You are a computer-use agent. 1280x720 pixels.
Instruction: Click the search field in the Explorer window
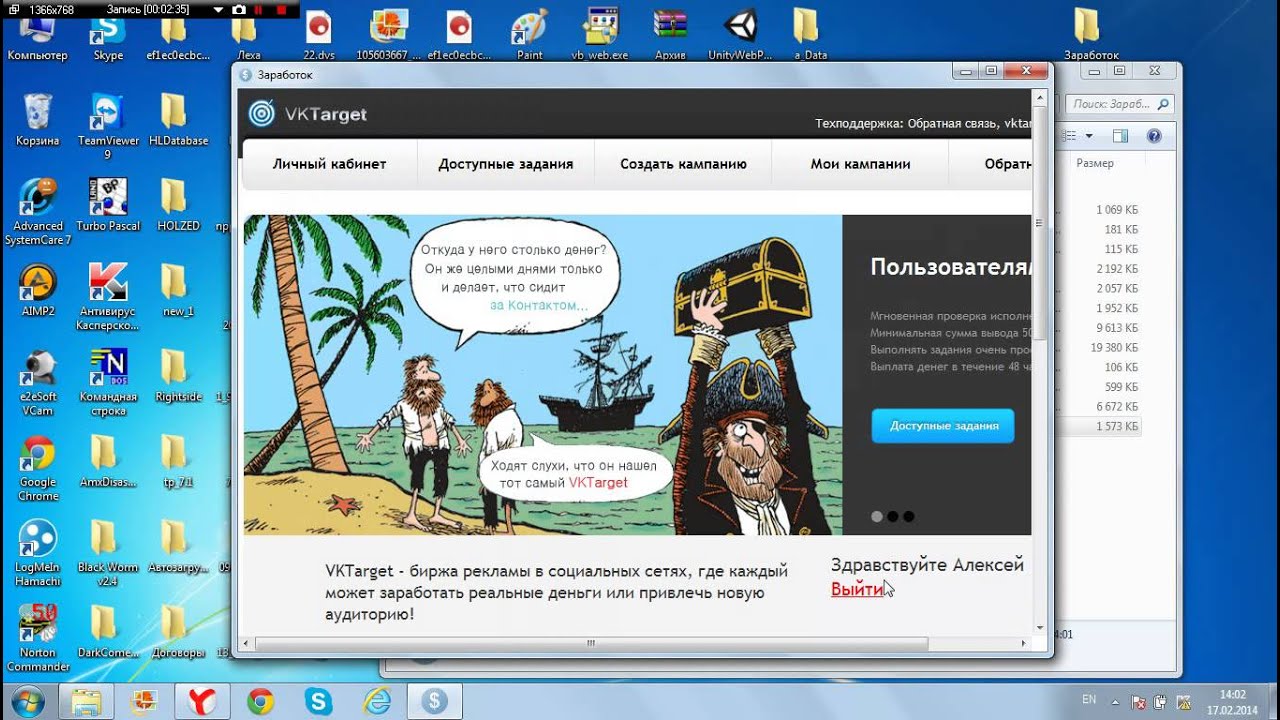(x=1120, y=103)
